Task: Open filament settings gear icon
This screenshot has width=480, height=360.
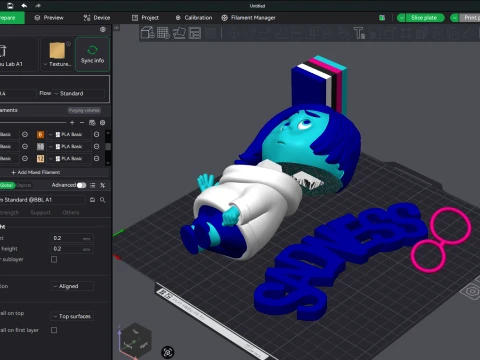Action: (x=103, y=123)
